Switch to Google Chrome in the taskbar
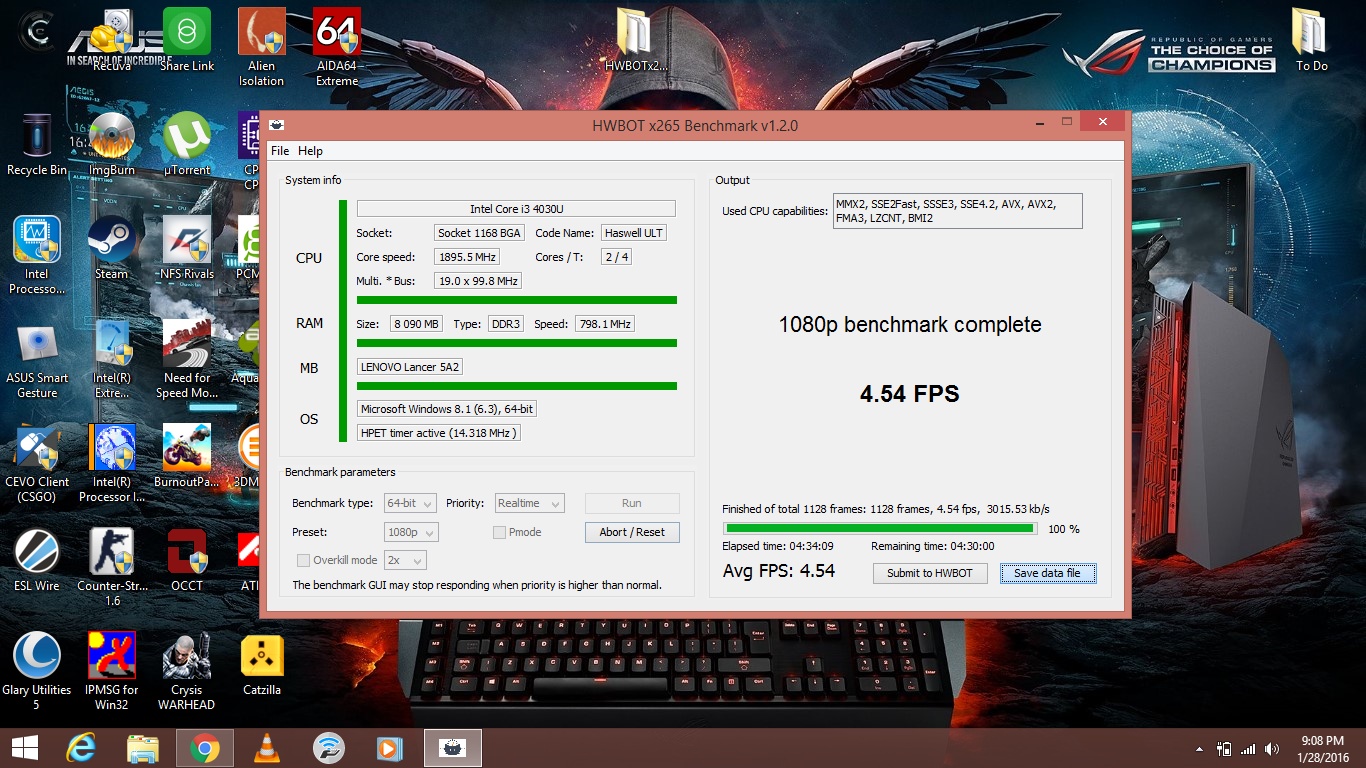1366x768 pixels. coord(205,748)
